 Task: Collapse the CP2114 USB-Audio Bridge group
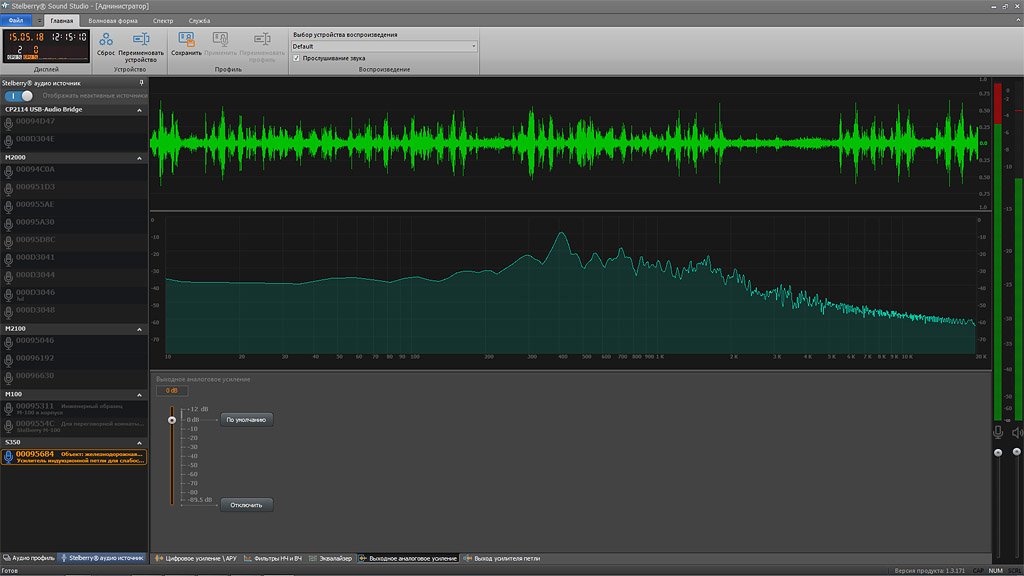(140, 109)
